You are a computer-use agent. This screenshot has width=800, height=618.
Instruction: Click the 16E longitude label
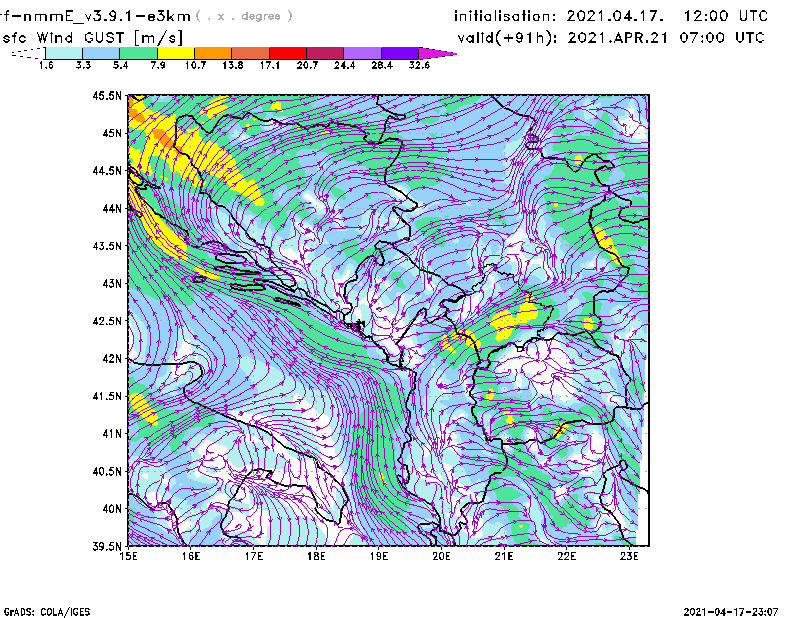[x=191, y=556]
